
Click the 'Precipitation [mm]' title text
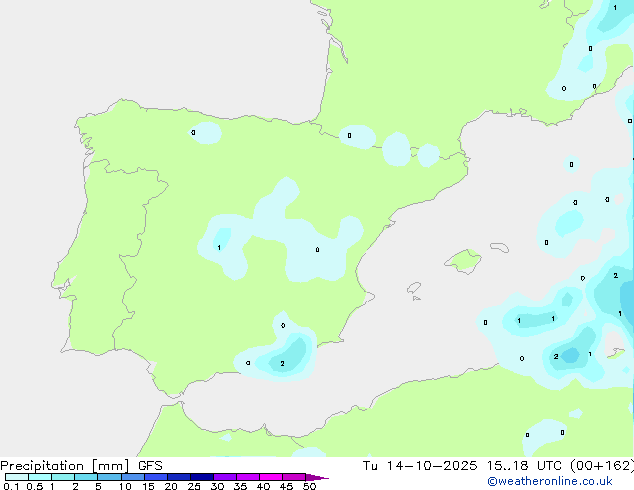pos(65,466)
